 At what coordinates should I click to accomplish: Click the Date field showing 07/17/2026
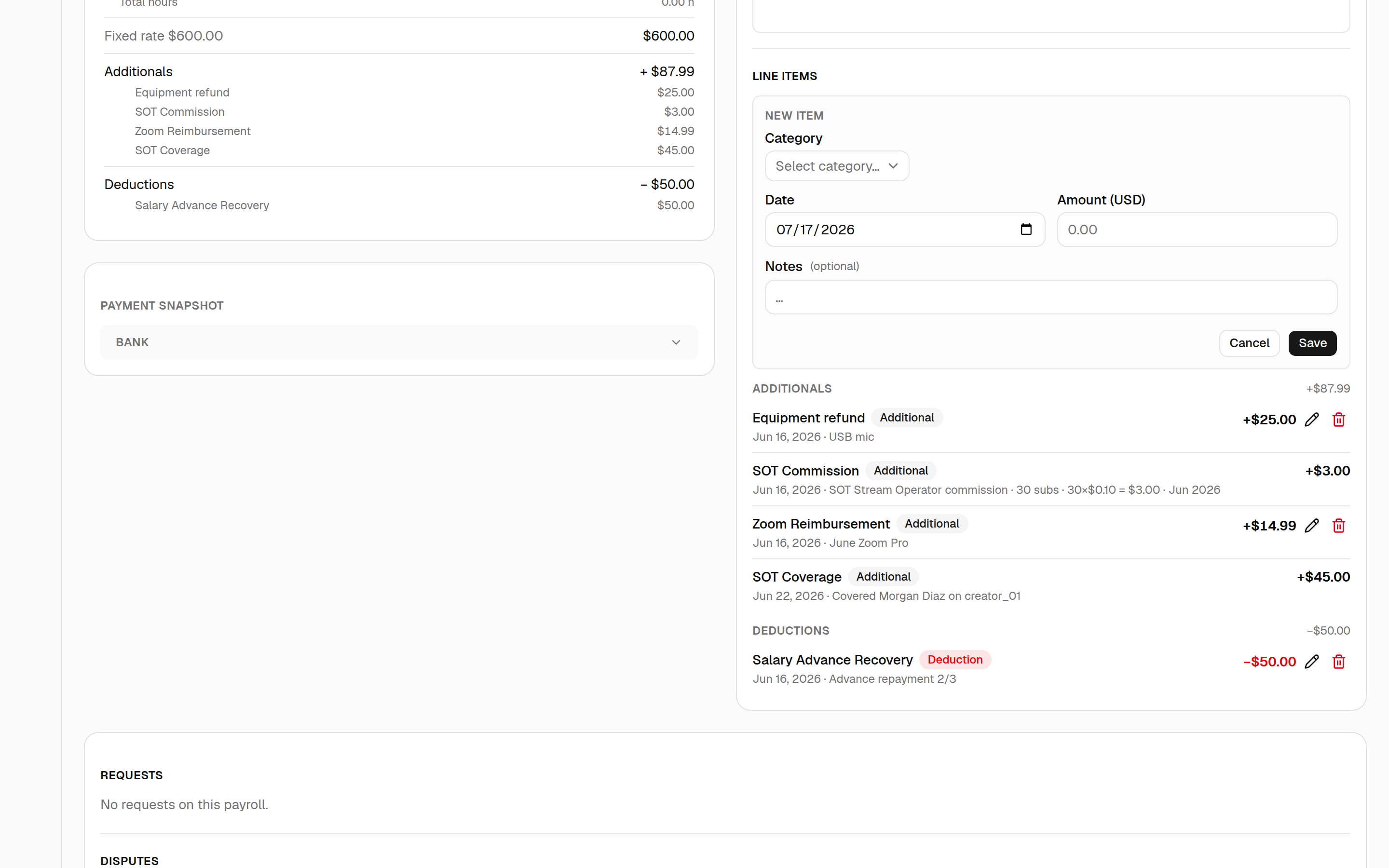[905, 230]
